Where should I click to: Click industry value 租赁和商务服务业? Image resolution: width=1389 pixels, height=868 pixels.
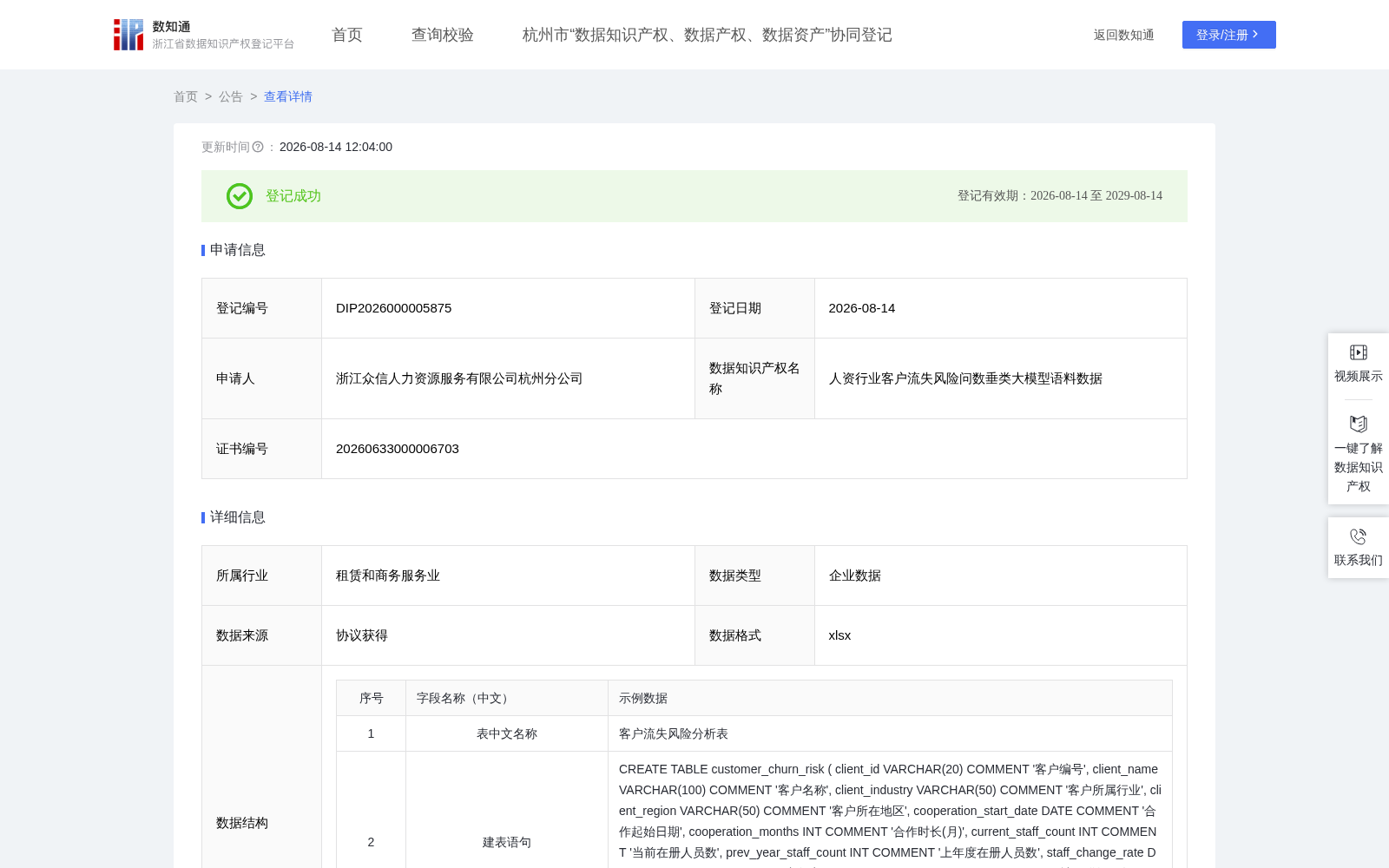tap(388, 575)
